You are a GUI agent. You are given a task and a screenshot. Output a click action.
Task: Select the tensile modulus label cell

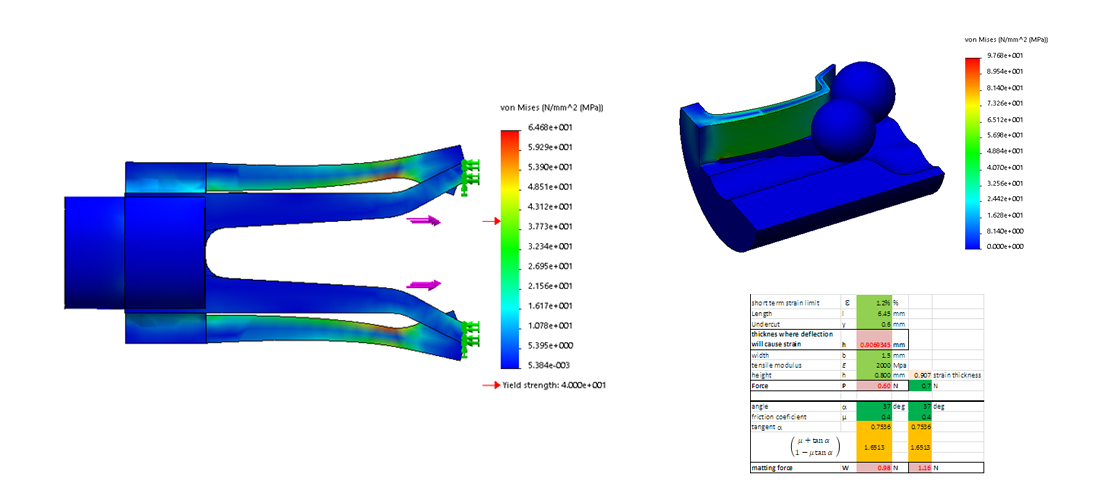tap(796, 365)
